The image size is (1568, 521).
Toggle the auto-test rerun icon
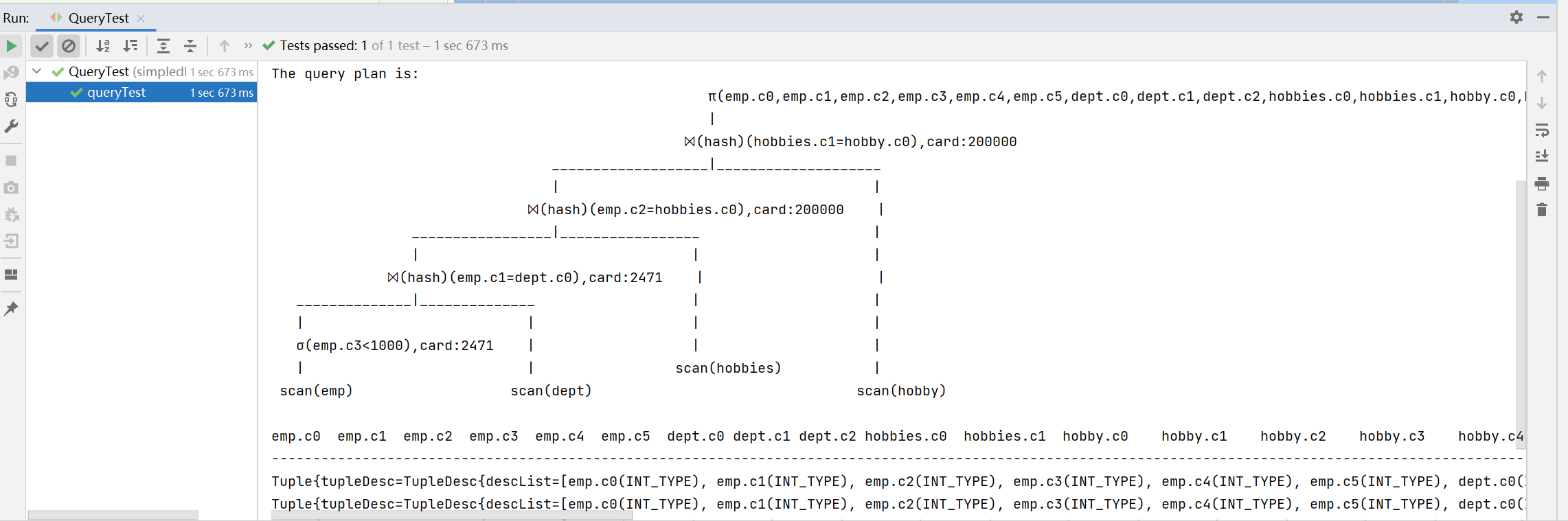(x=11, y=100)
